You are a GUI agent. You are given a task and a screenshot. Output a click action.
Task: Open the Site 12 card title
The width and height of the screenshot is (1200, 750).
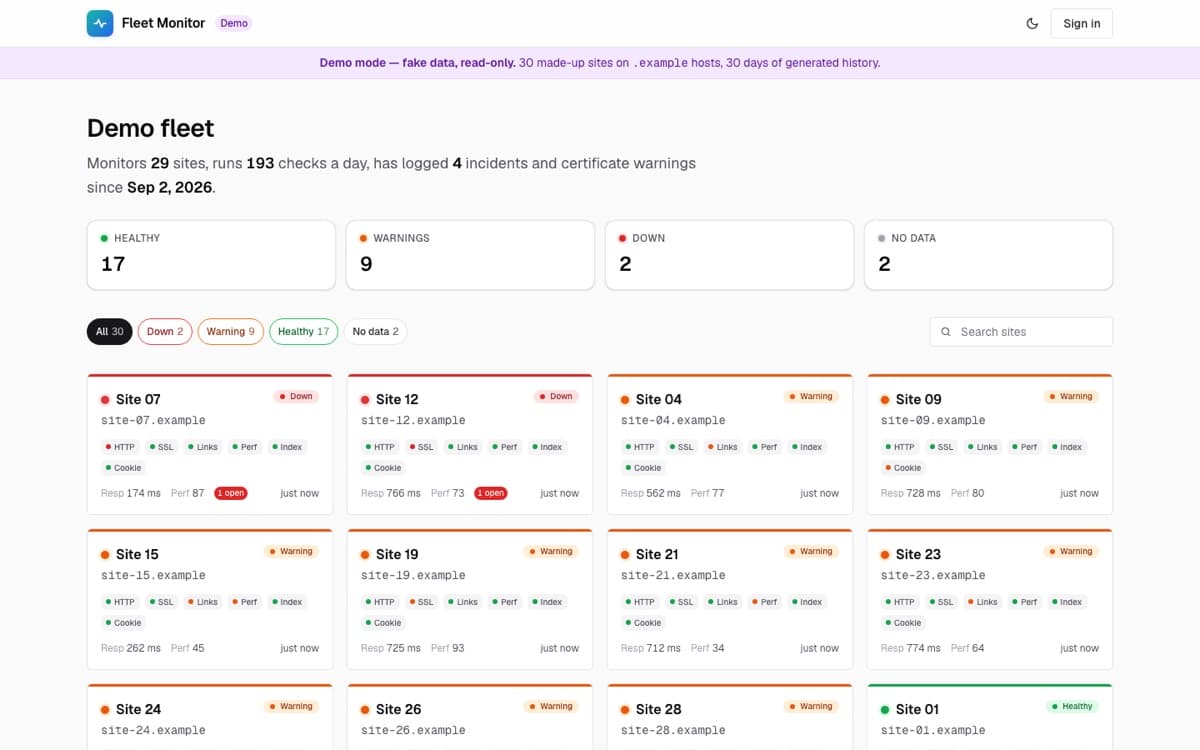click(x=397, y=399)
